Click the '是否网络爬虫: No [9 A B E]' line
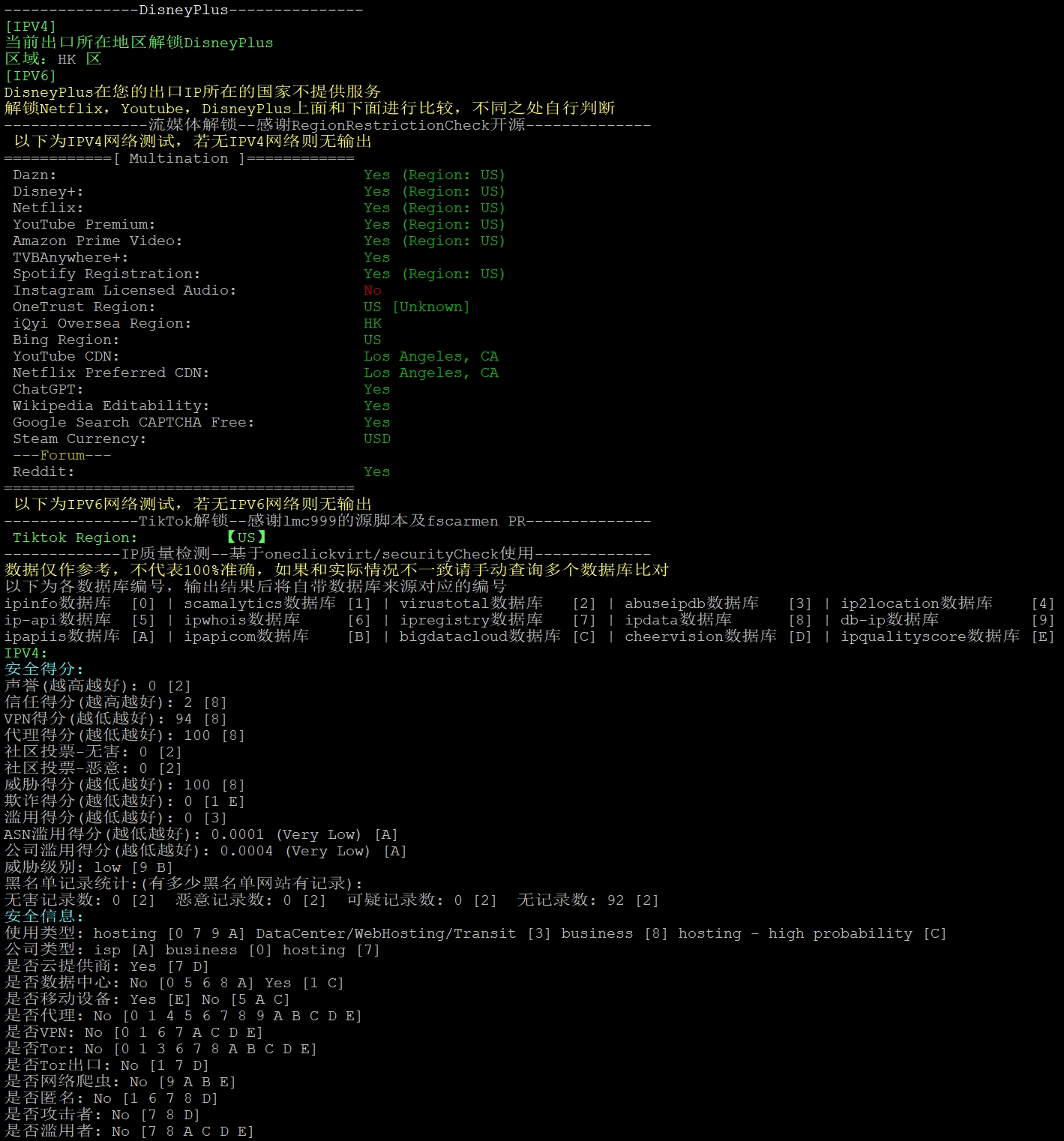The height and width of the screenshot is (1141, 1064). coord(120,1082)
